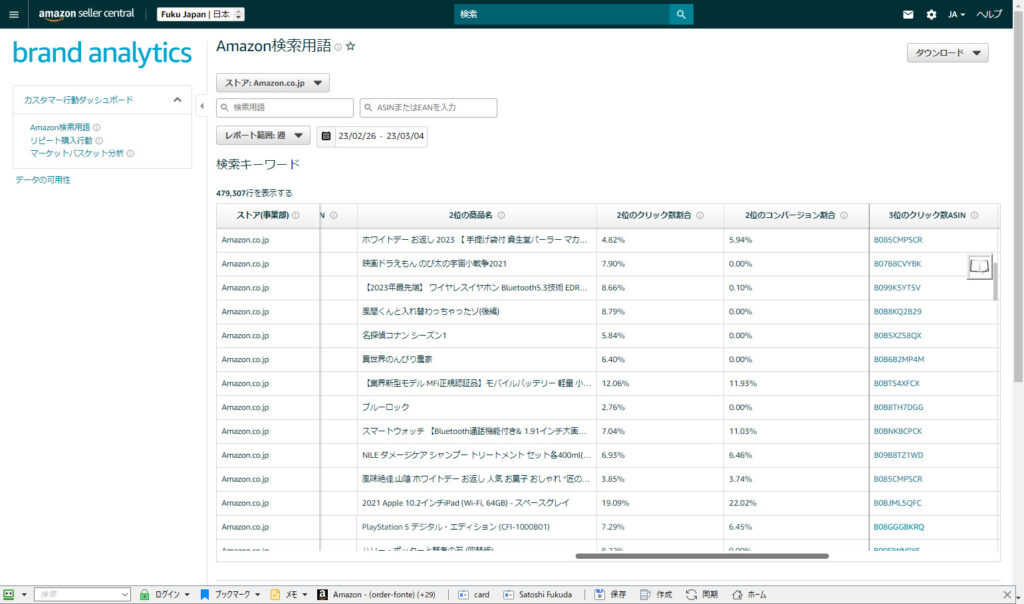1024x604 pixels.
Task: Click info icon in 2位のクリック数割合 header
Action: point(700,215)
